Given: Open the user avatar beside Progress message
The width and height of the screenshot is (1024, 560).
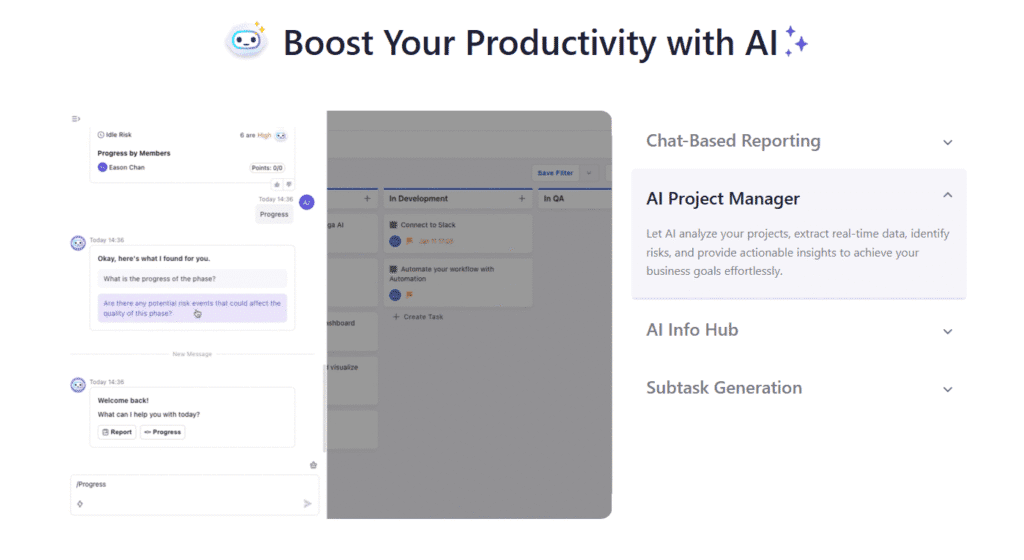Looking at the screenshot, I should click(306, 202).
